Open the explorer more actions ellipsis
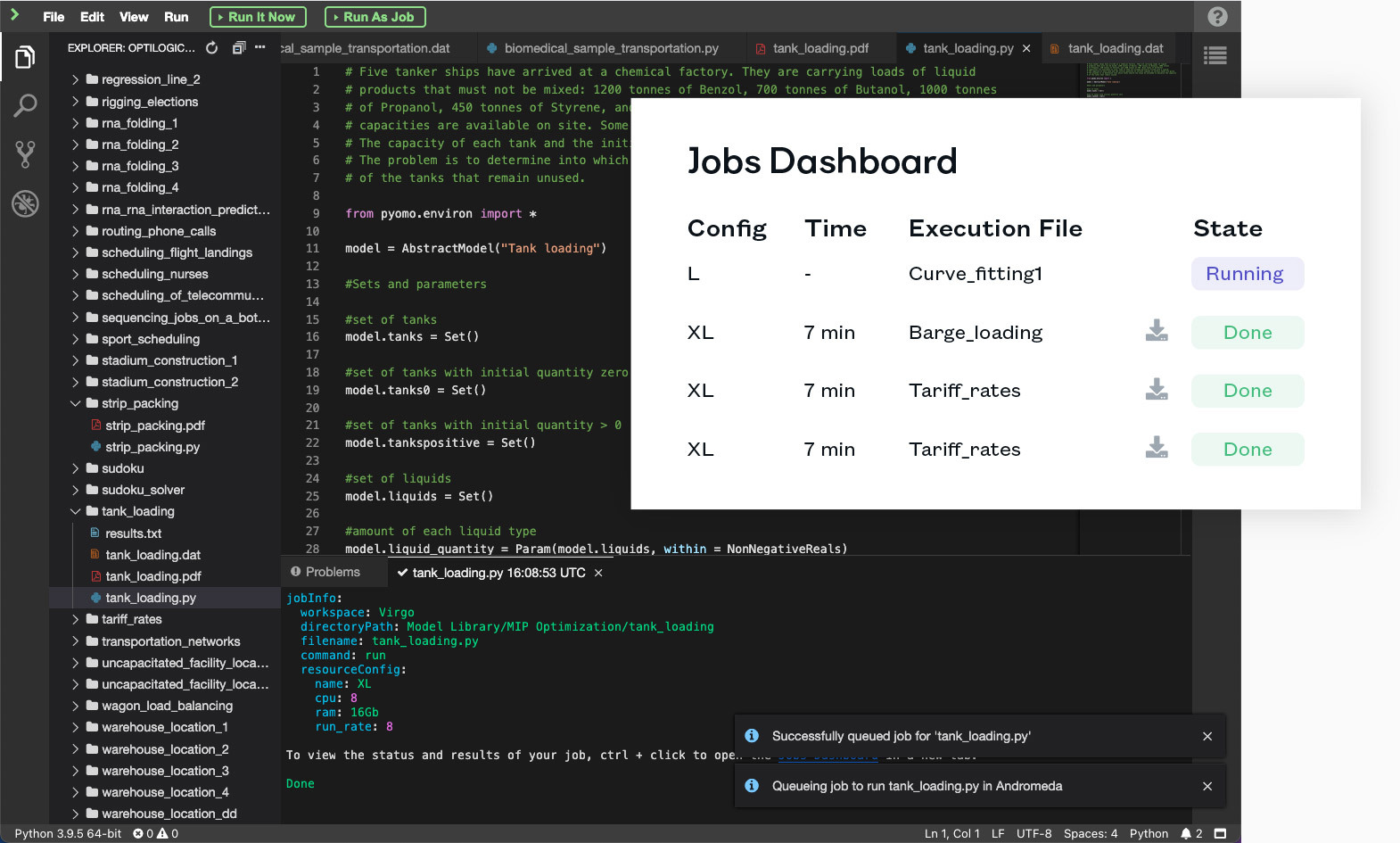 pyautogui.click(x=260, y=48)
